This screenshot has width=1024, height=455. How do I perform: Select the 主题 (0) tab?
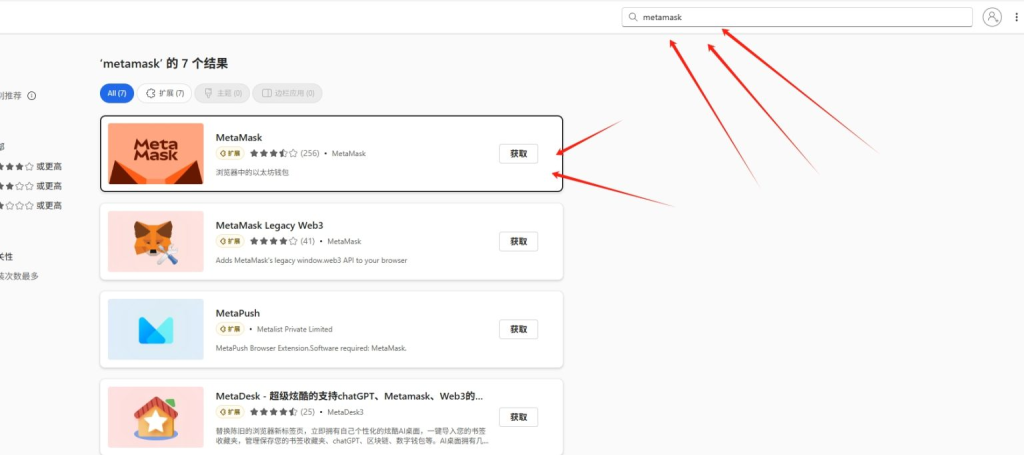222,93
